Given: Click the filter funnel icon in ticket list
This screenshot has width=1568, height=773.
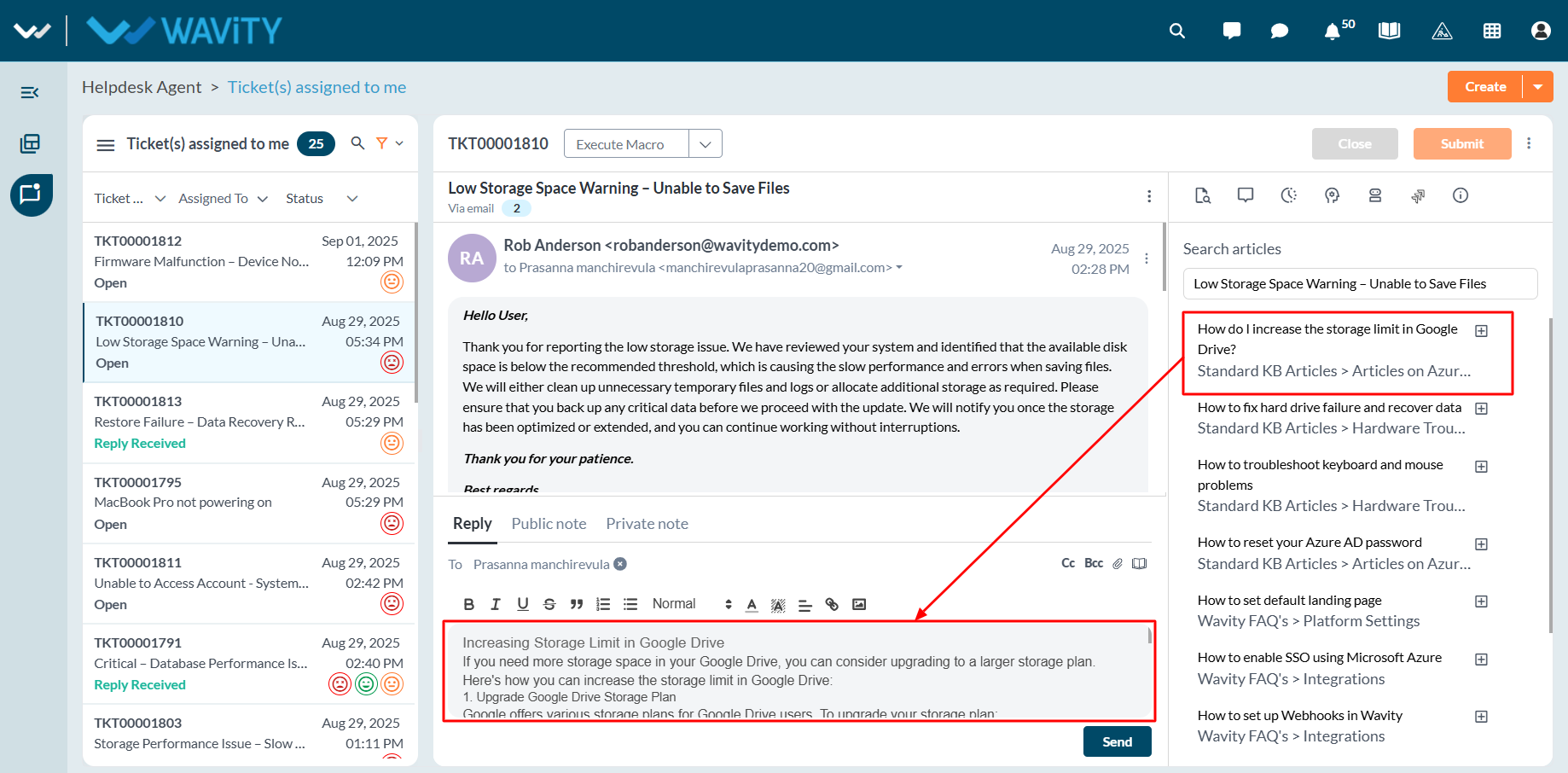Looking at the screenshot, I should coord(382,143).
